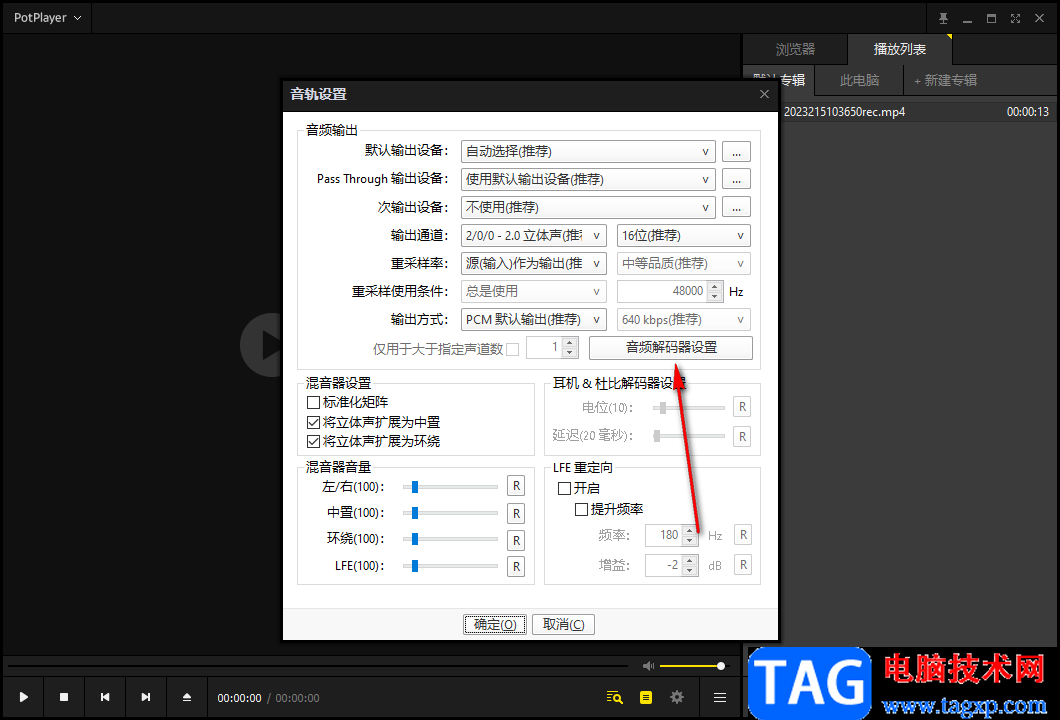Toggle 仅用于大于指定声道数 checkbox

tap(512, 349)
